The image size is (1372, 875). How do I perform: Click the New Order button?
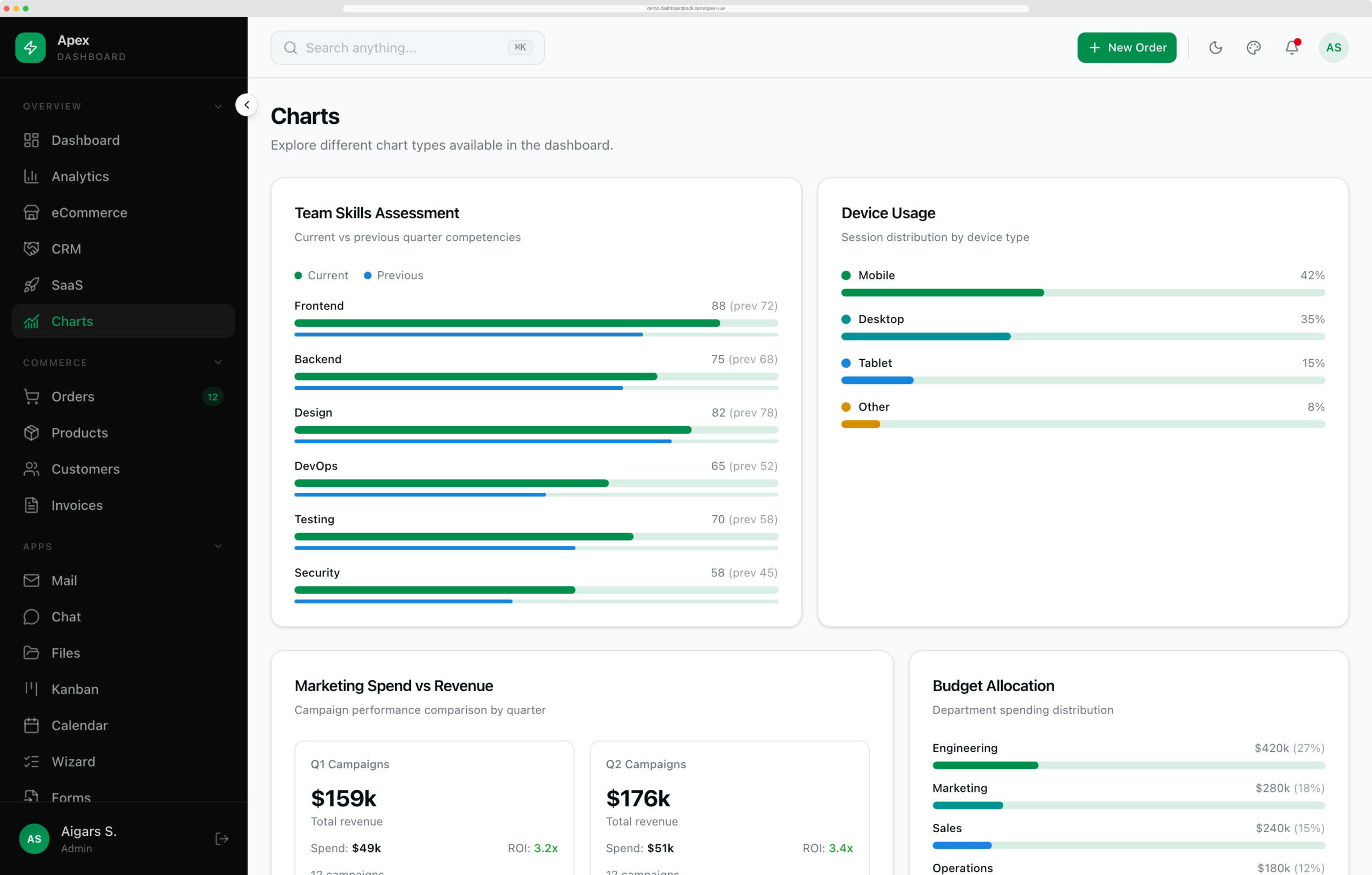pyautogui.click(x=1127, y=47)
